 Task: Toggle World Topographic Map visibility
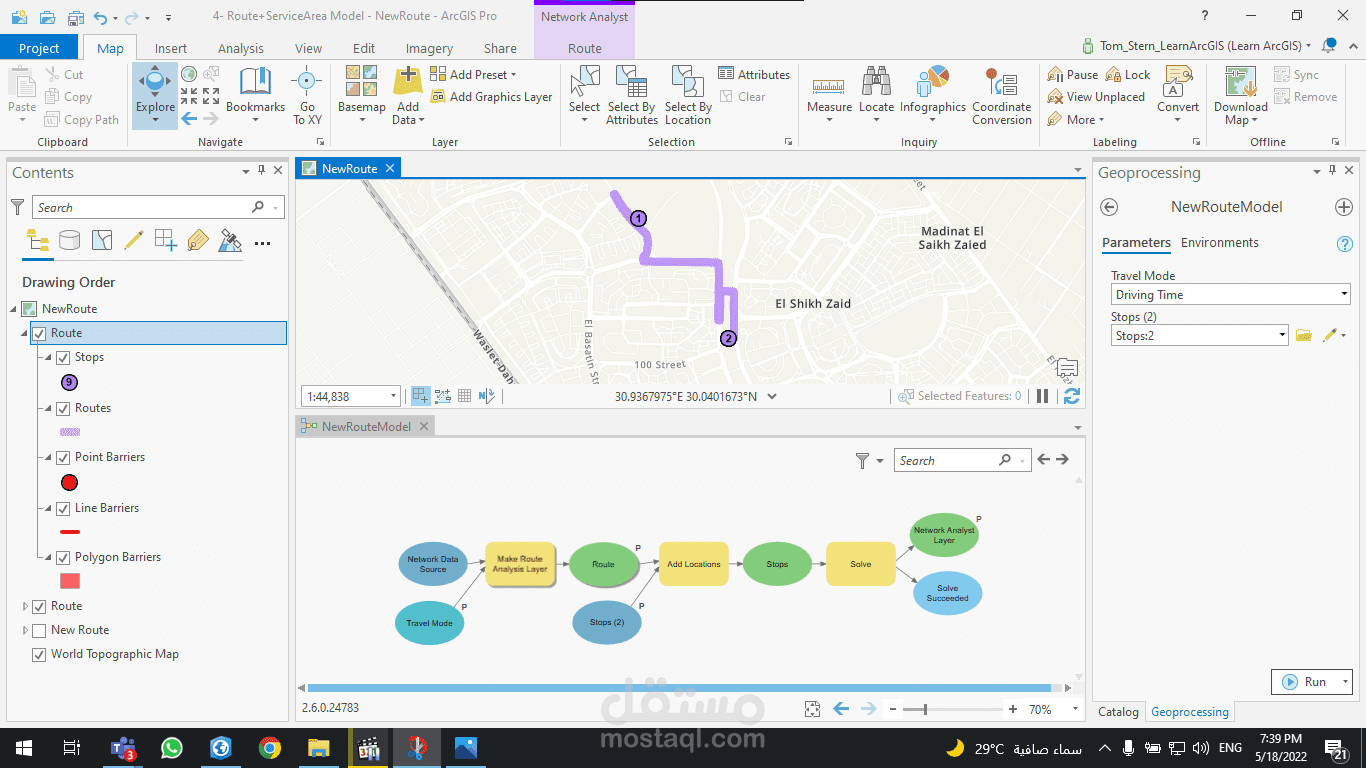pyautogui.click(x=39, y=654)
